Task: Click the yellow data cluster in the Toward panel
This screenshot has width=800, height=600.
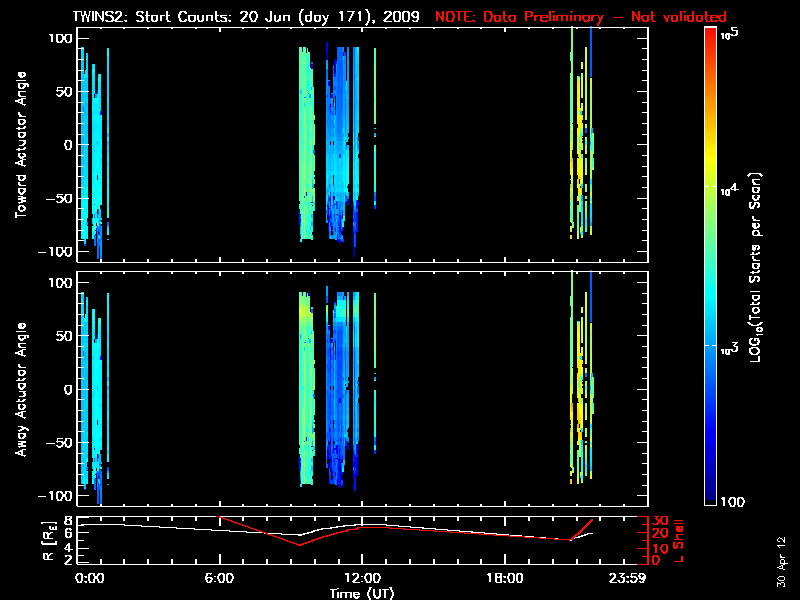Action: tap(578, 160)
